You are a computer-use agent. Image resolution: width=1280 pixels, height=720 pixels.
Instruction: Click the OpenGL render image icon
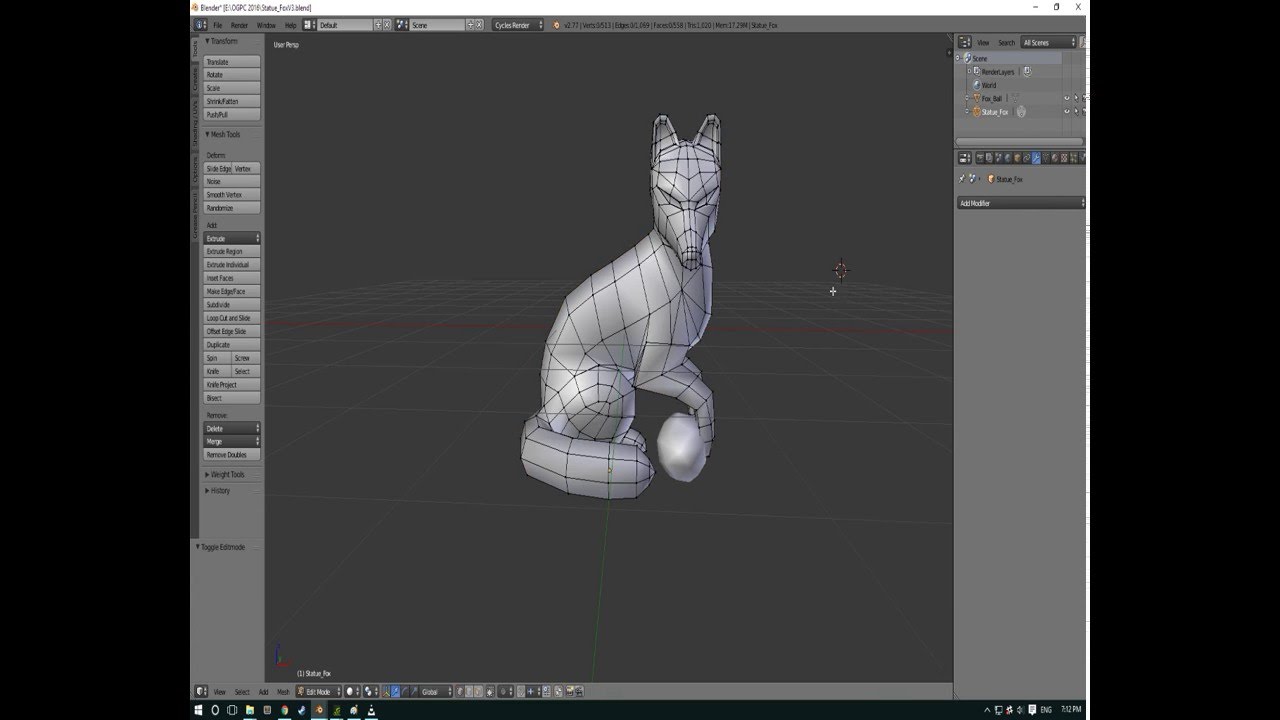tap(569, 692)
